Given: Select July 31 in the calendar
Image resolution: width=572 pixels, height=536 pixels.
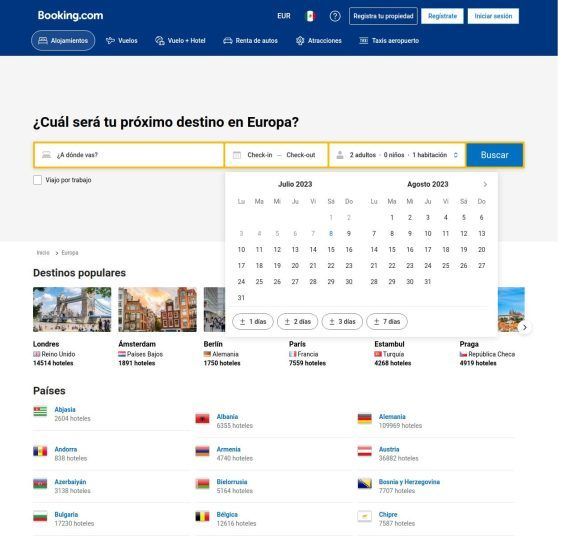Looking at the screenshot, I should coord(241,298).
